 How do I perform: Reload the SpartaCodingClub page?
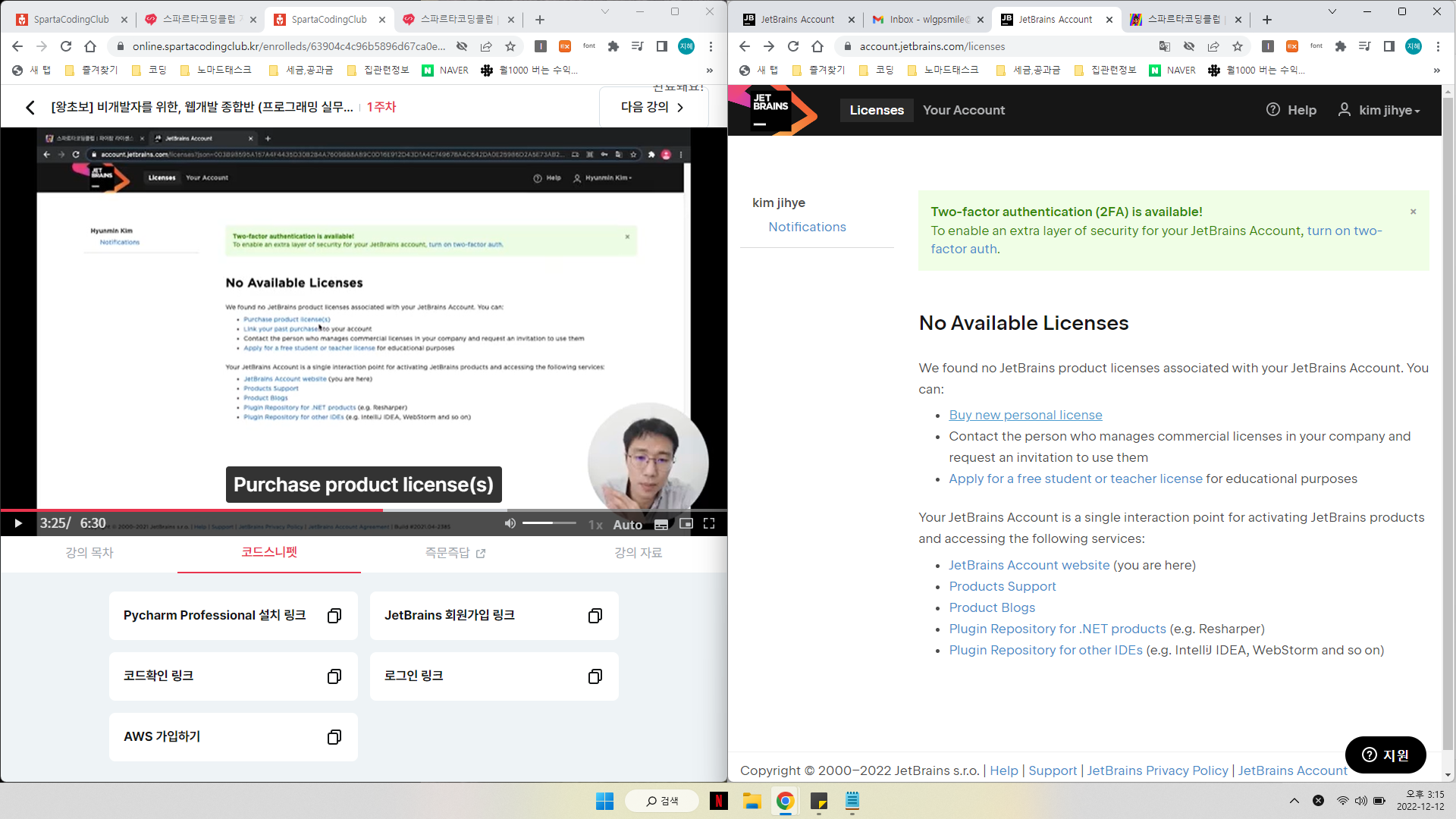[x=66, y=46]
